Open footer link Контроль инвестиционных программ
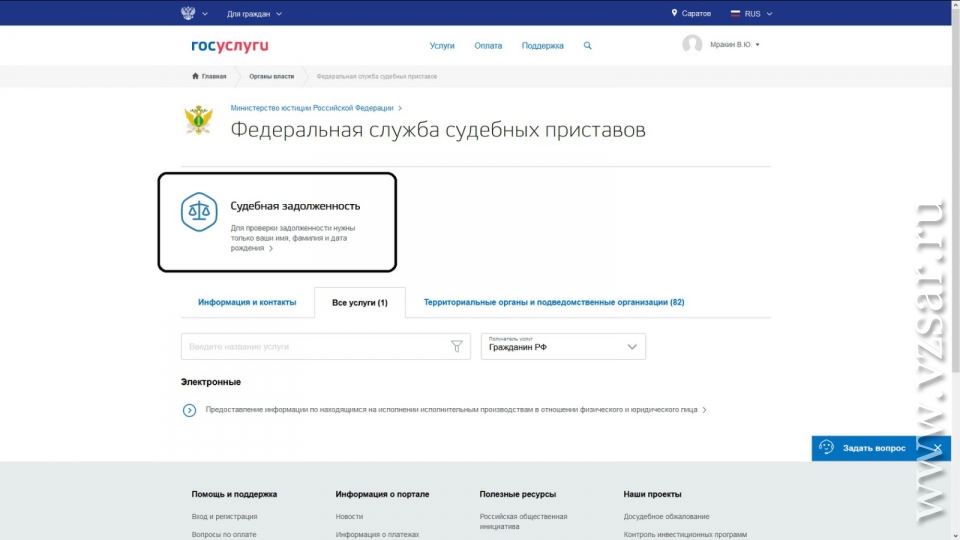This screenshot has height=540, width=960. pyautogui.click(x=685, y=534)
